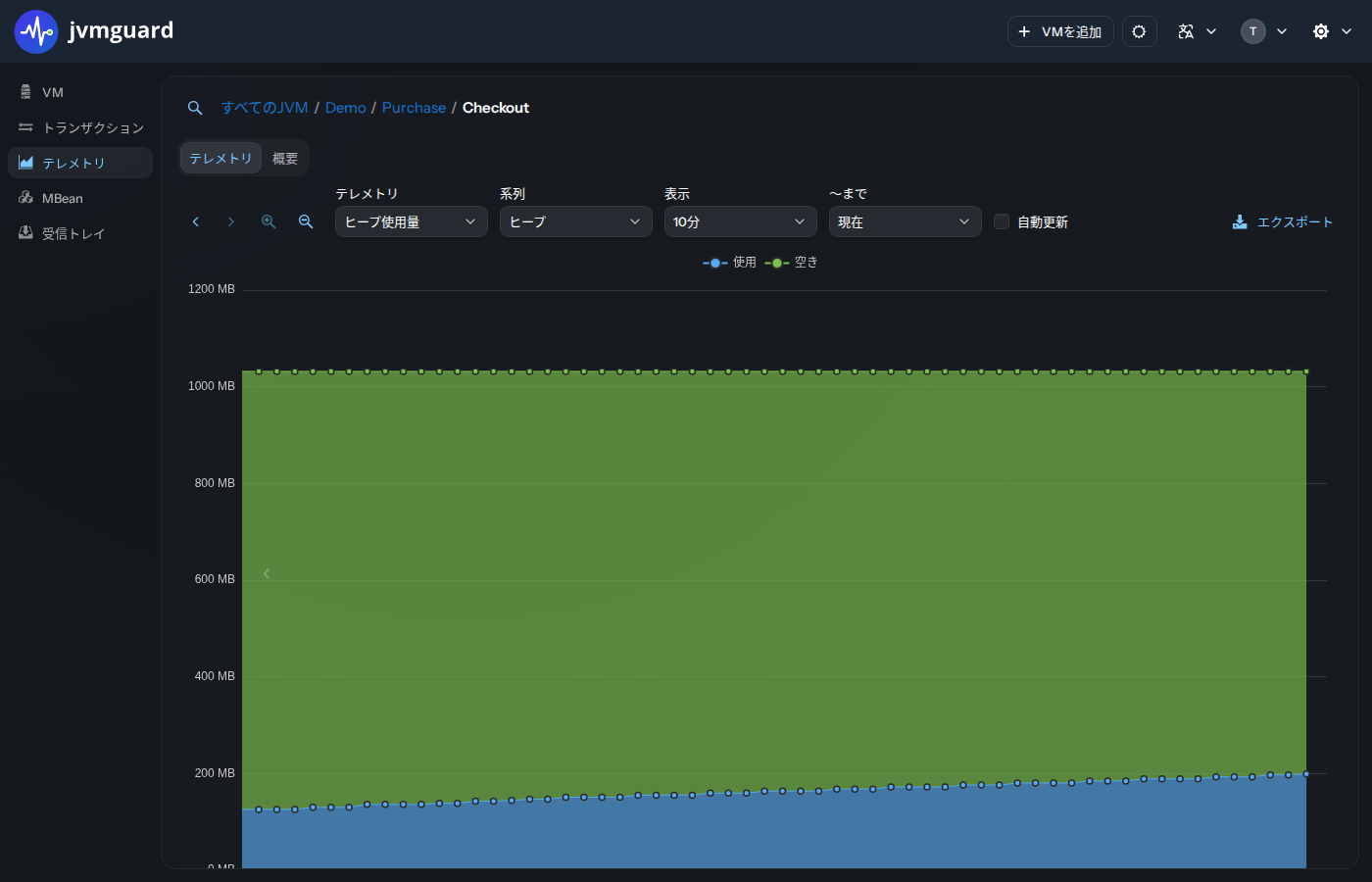Click the 200 MB axis label
The width and height of the screenshot is (1372, 882).
[215, 773]
